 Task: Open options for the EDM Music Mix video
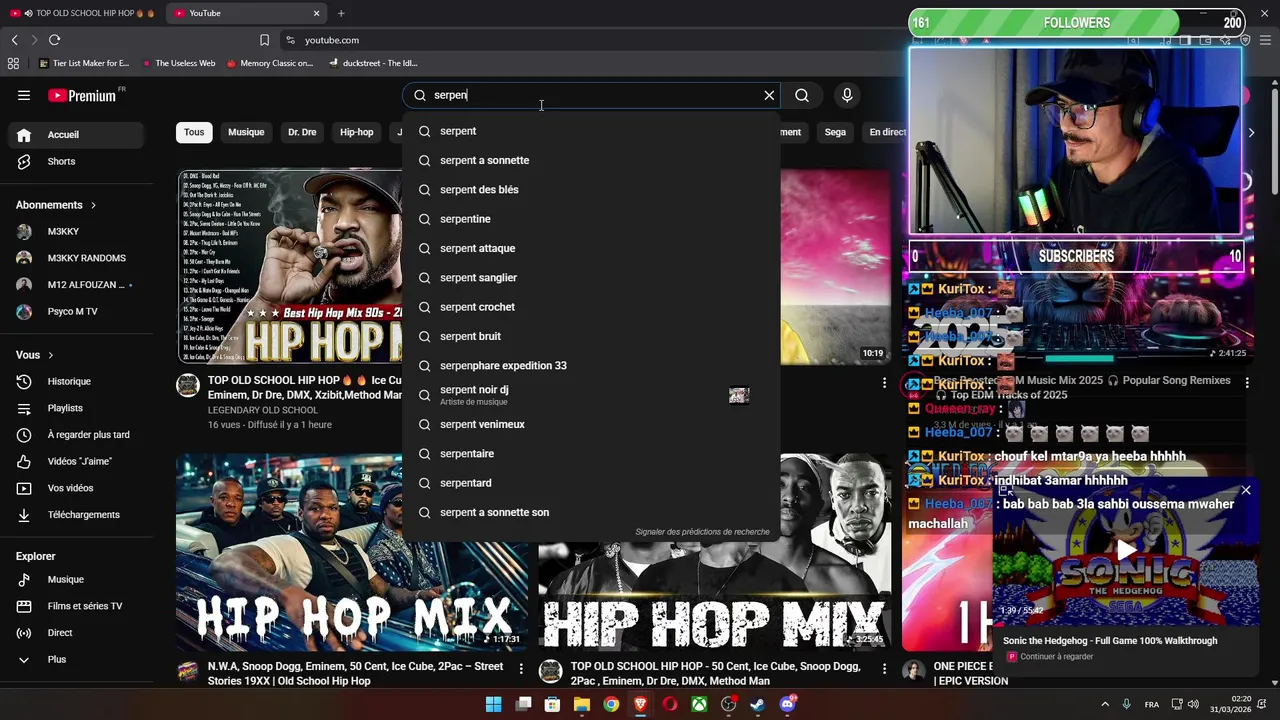pyautogui.click(x=1247, y=383)
